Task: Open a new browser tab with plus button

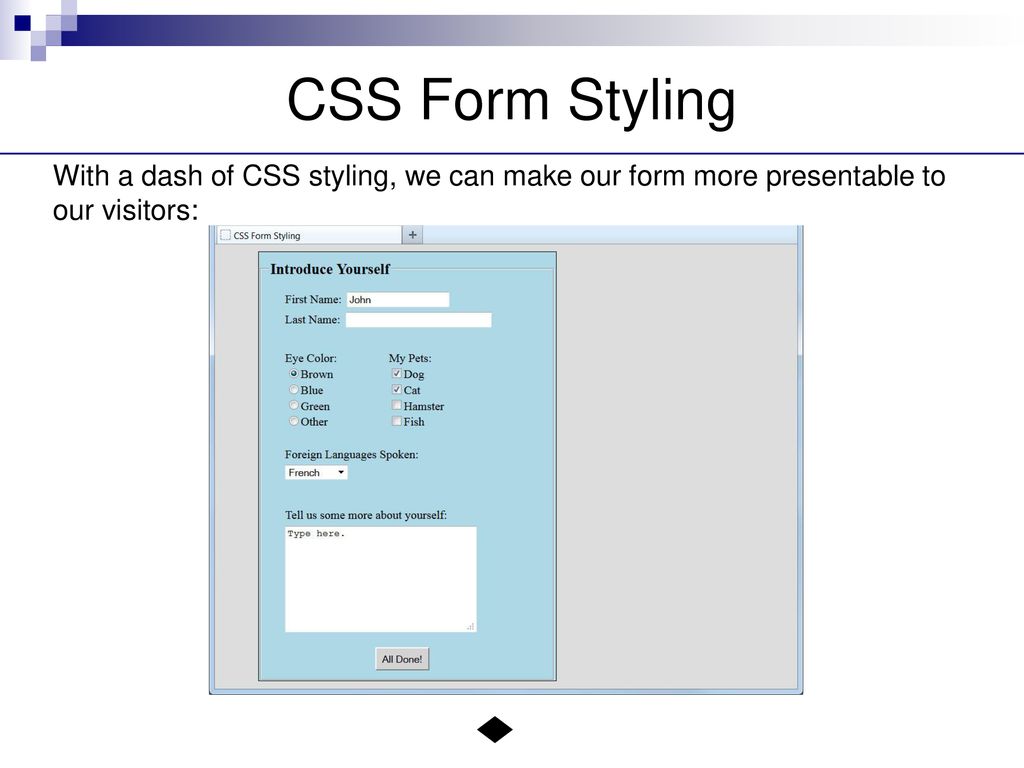Action: coord(413,235)
